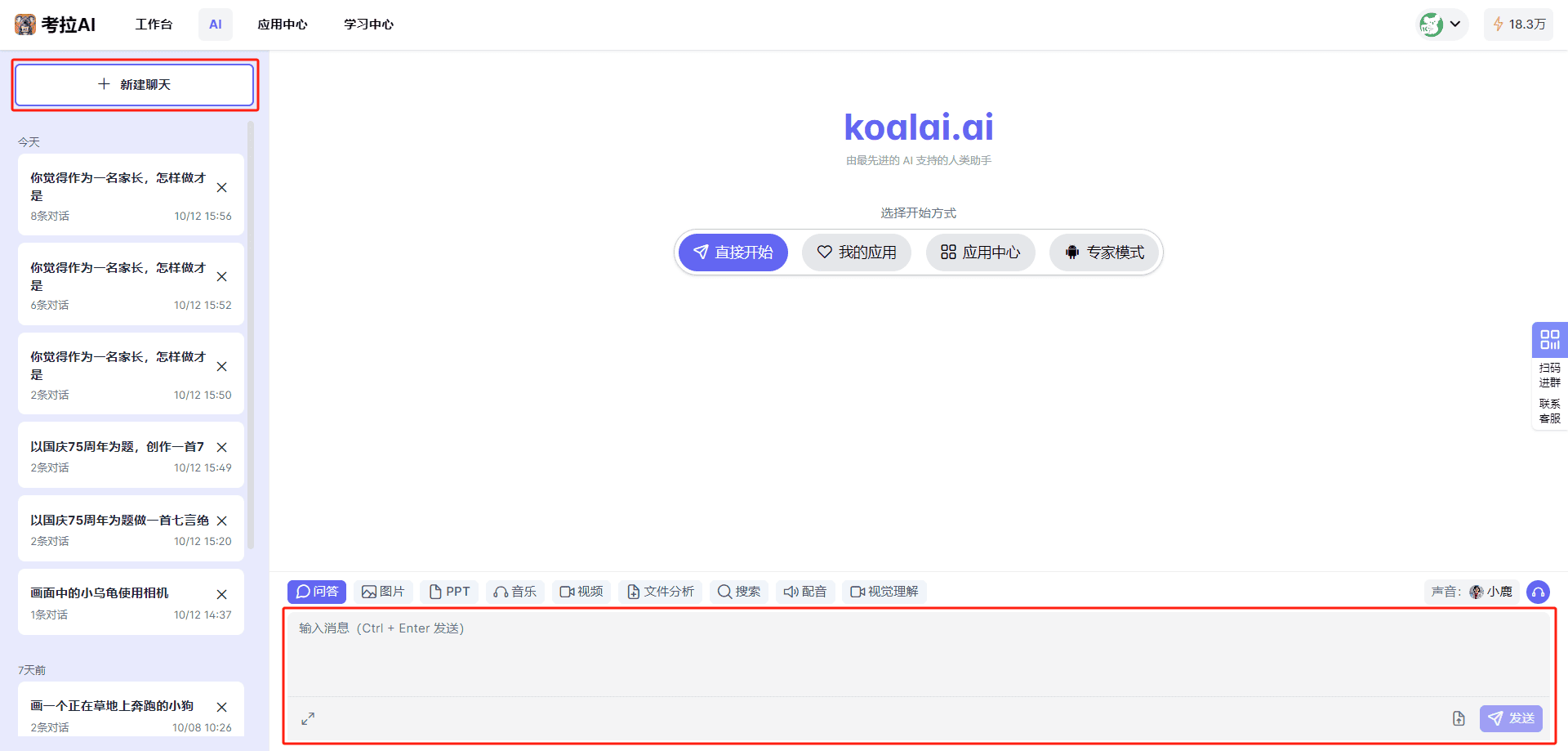
Task: Open chat 以国庆75周年为题，创作一首7
Action: (131, 455)
